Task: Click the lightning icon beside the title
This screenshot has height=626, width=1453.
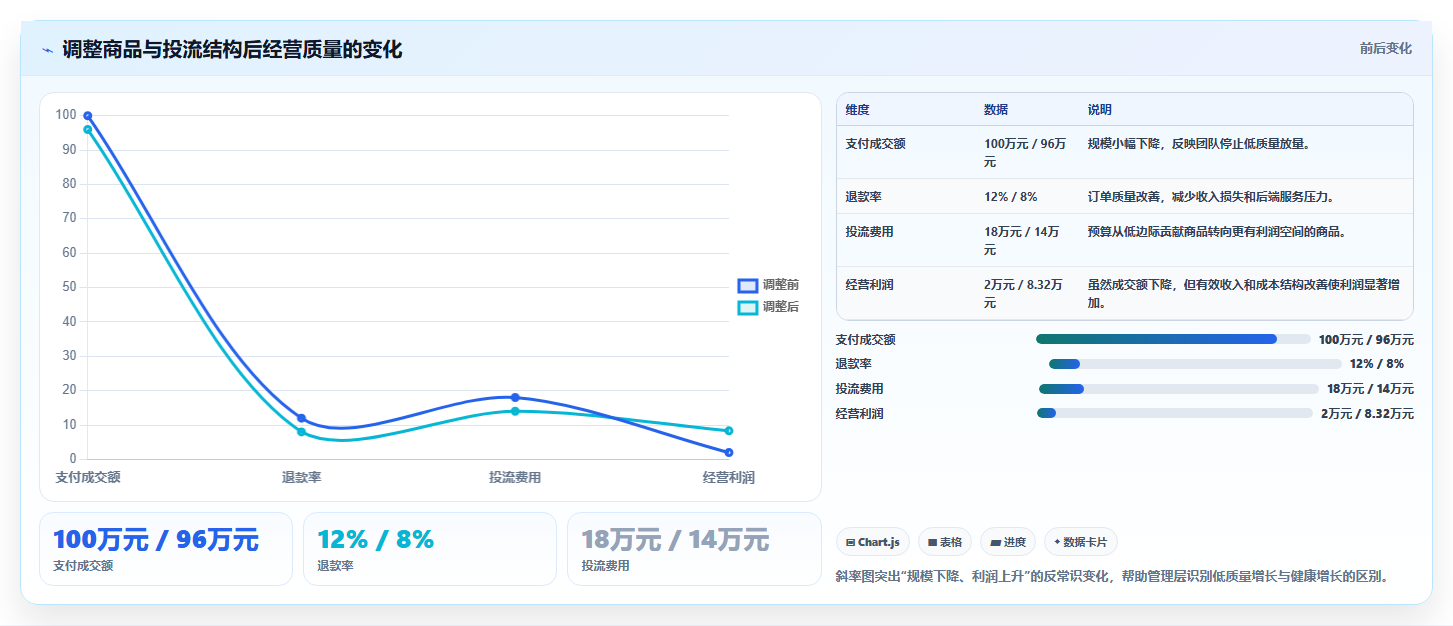Action: pyautogui.click(x=48, y=50)
